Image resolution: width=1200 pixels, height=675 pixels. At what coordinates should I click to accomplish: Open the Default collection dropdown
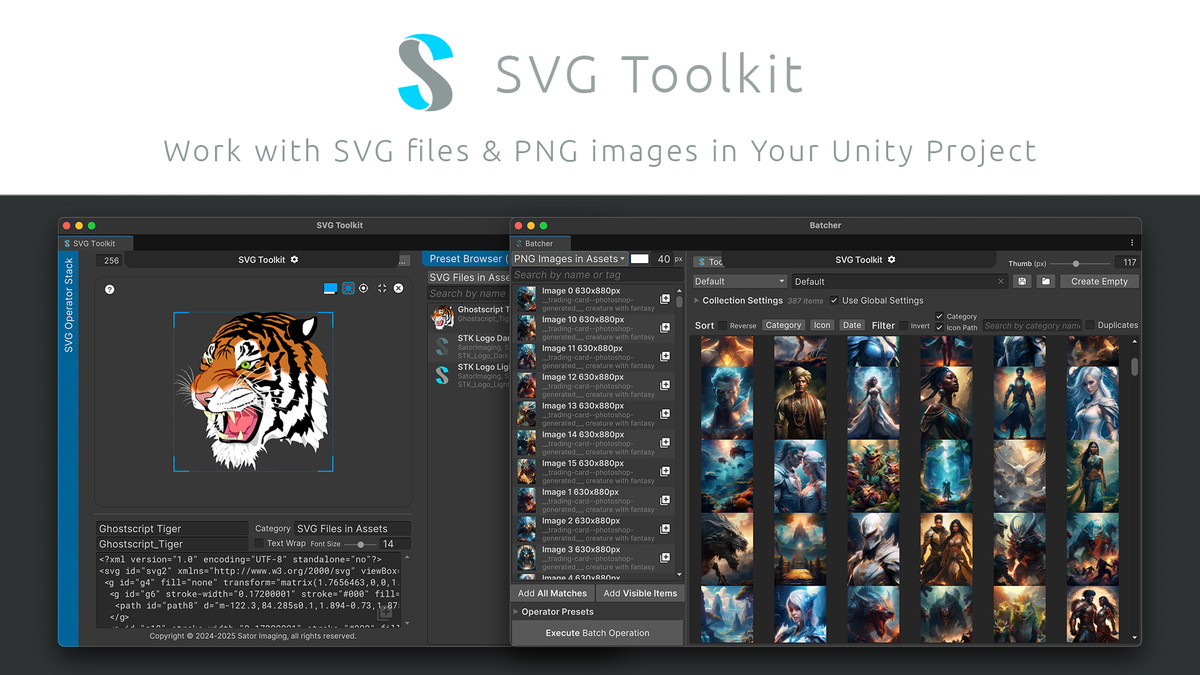(x=740, y=282)
